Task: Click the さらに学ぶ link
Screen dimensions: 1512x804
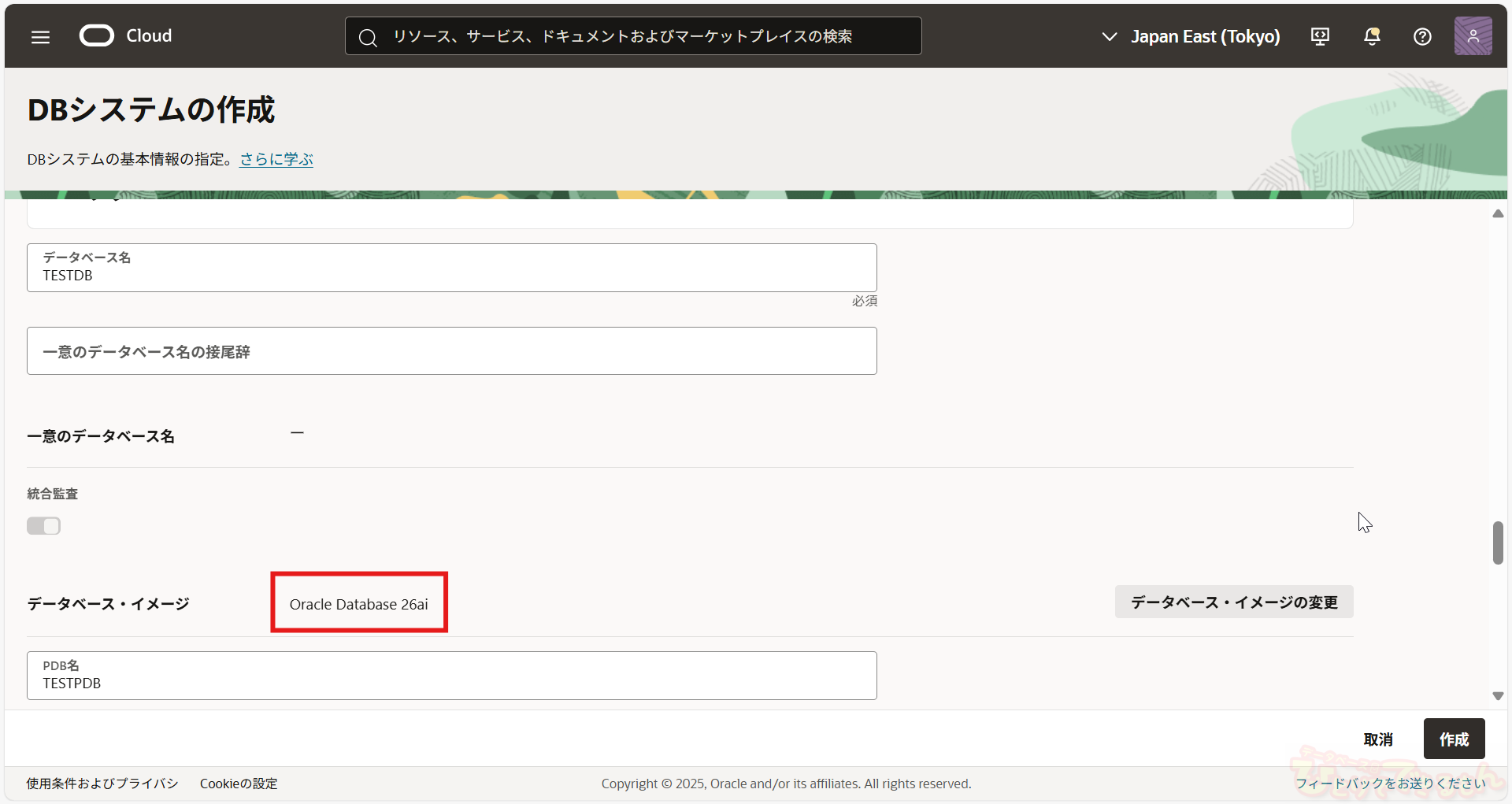Action: [x=276, y=159]
